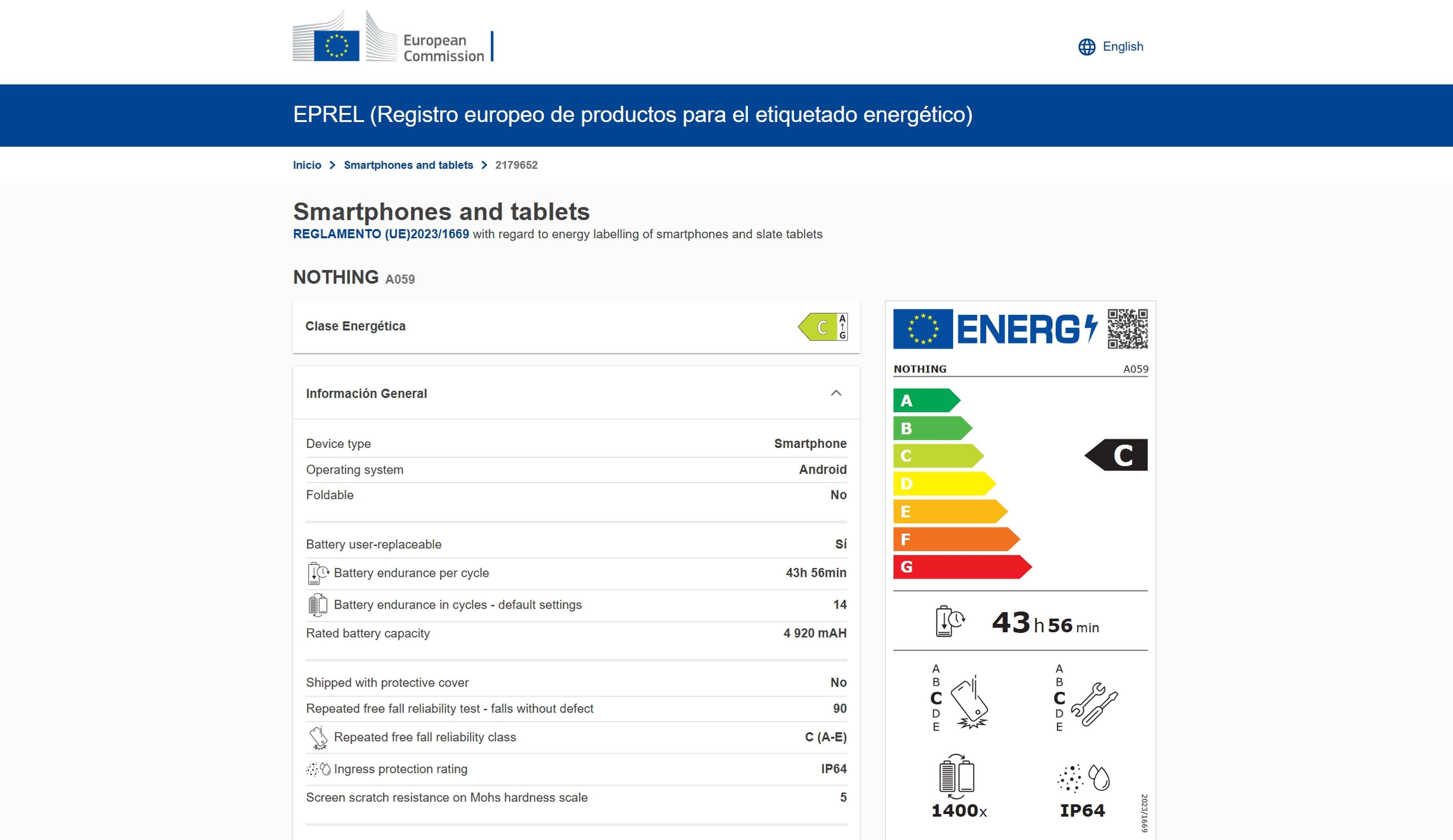1453x840 pixels.
Task: Click the Clase Energética label
Action: pos(355,326)
